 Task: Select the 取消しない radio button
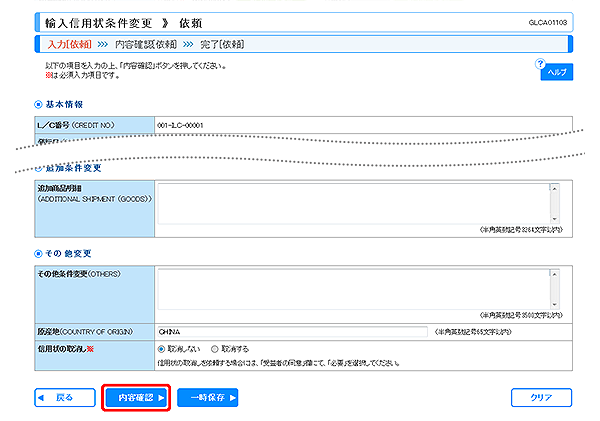pos(161,349)
